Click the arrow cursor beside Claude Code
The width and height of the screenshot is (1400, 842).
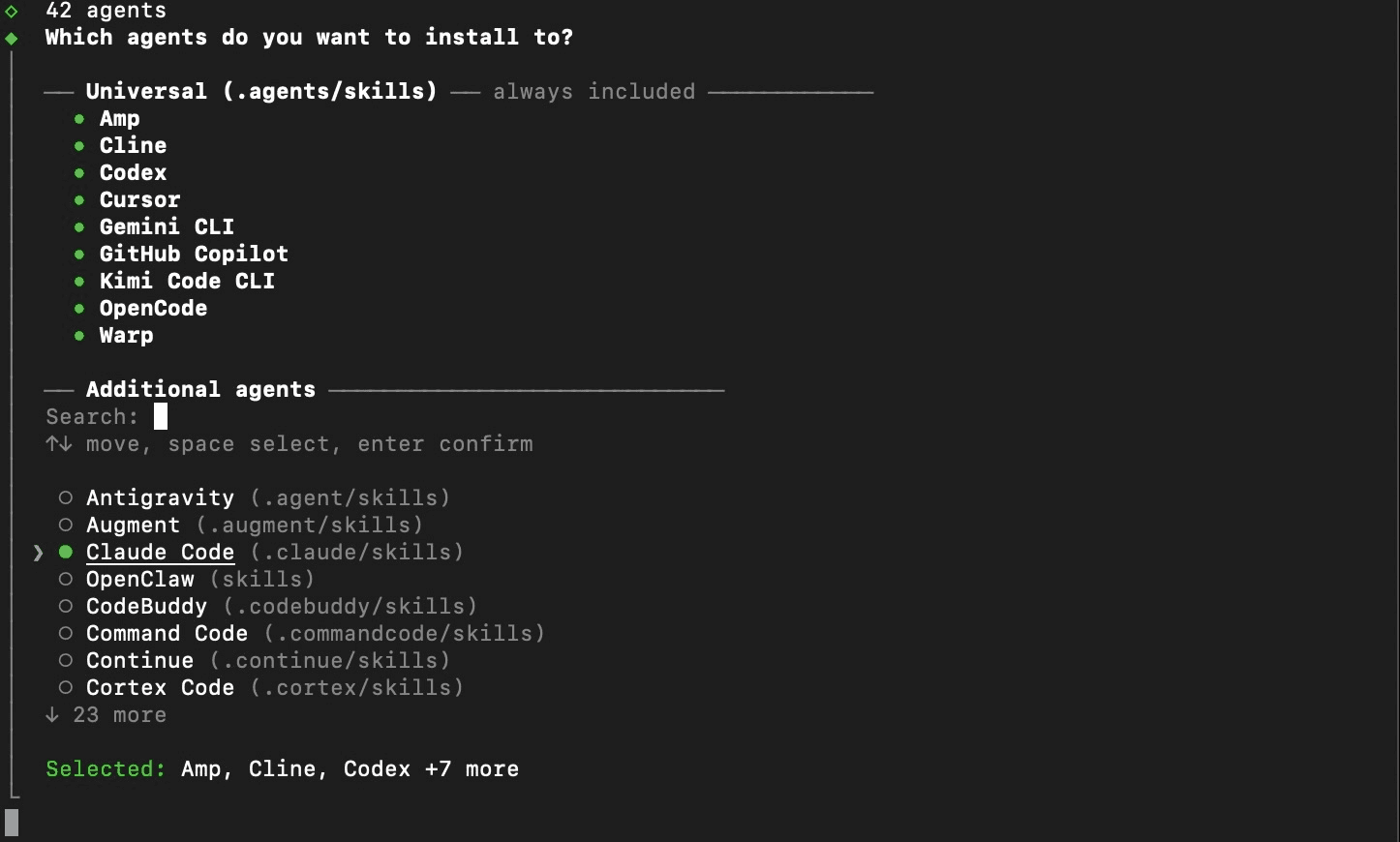pos(38,553)
